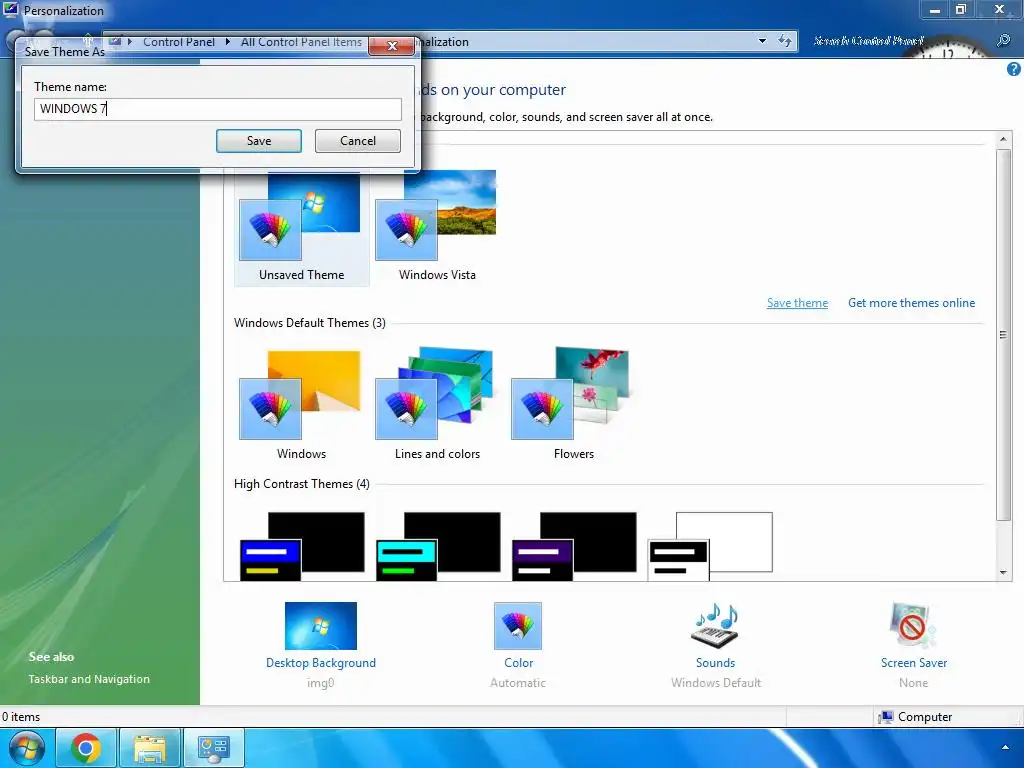
Task: Open the Color settings icon
Action: point(518,626)
